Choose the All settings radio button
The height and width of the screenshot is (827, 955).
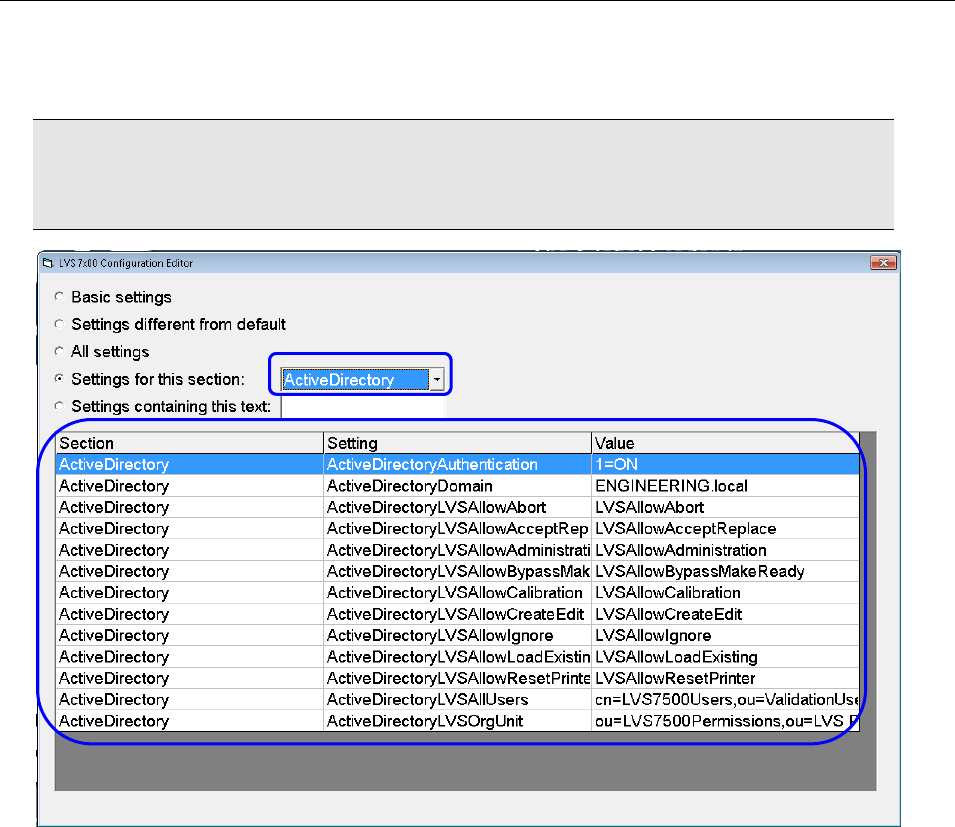[59, 351]
